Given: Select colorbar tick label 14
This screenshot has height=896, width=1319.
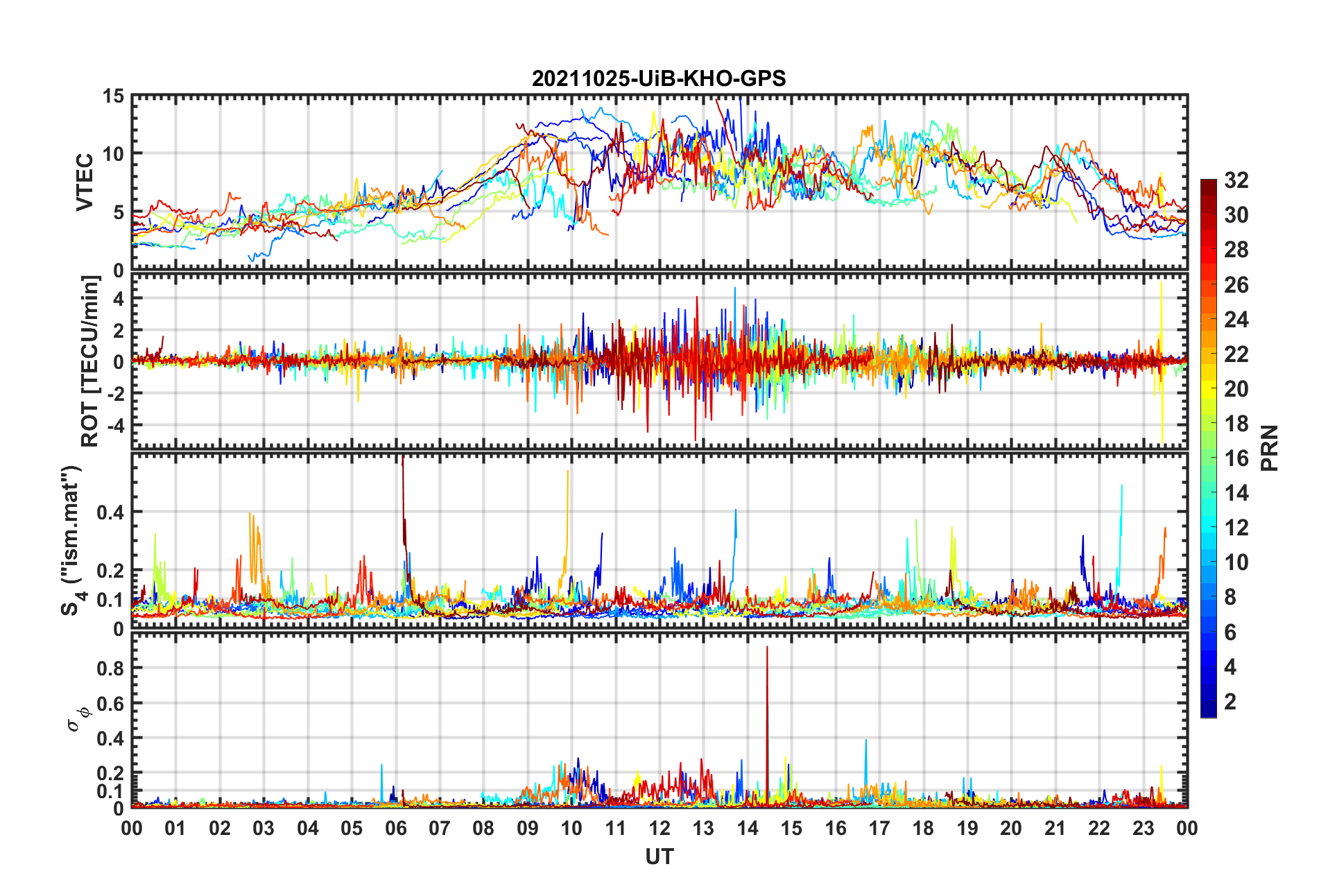Looking at the screenshot, I should [1236, 493].
